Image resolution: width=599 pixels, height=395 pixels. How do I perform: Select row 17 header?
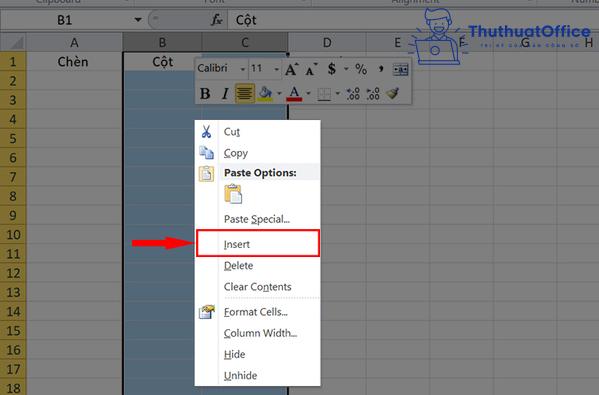pyautogui.click(x=13, y=369)
